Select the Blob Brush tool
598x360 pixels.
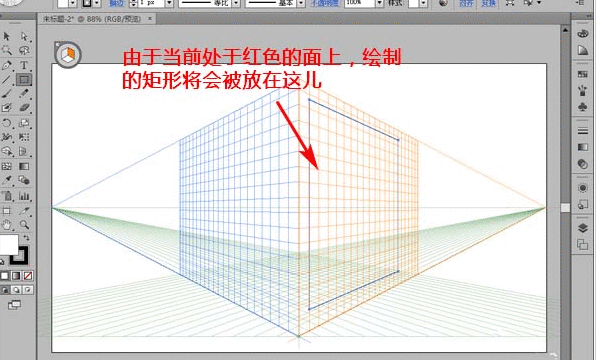[6, 108]
